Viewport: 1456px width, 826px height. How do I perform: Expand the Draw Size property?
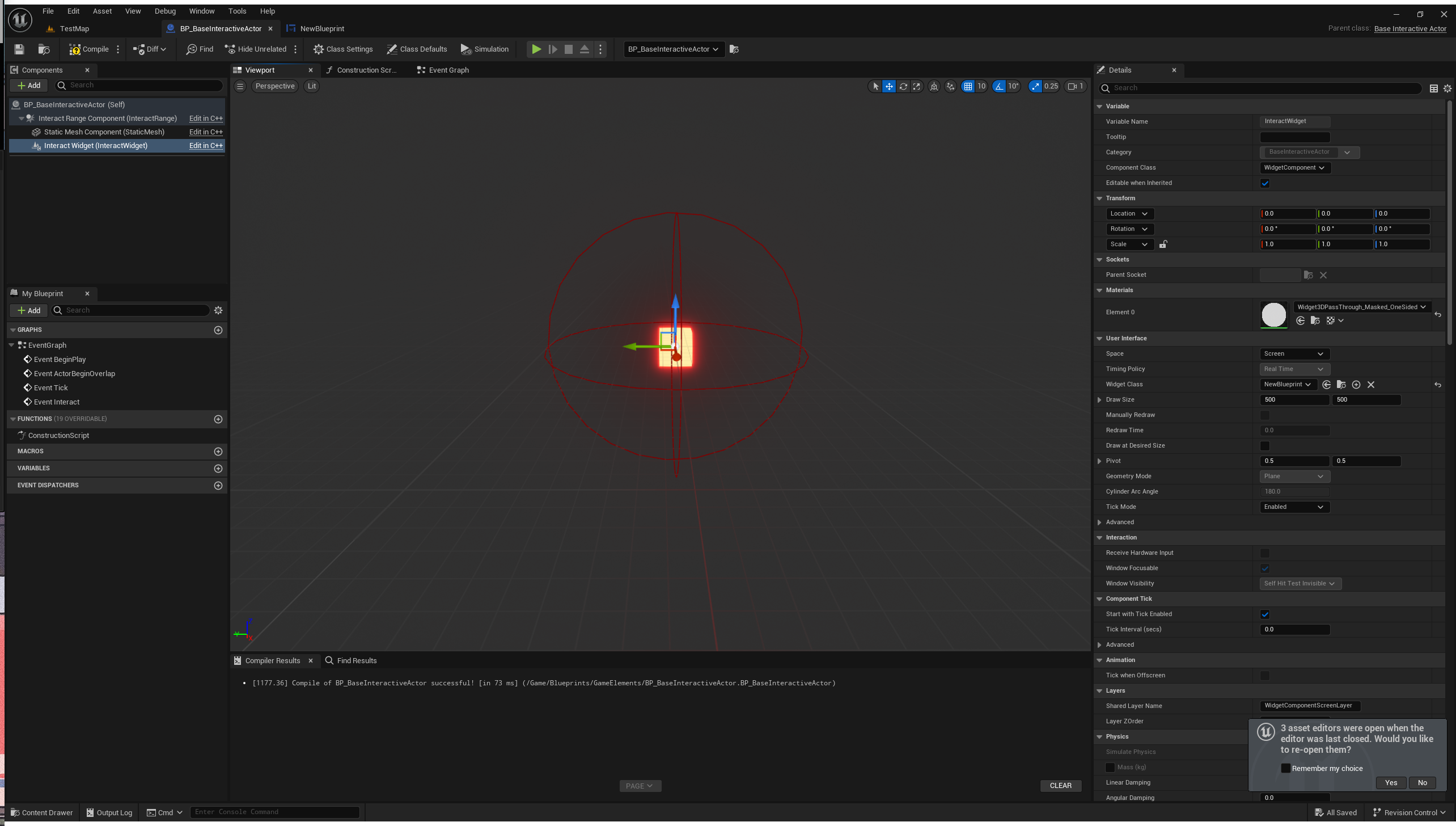pyautogui.click(x=1100, y=400)
